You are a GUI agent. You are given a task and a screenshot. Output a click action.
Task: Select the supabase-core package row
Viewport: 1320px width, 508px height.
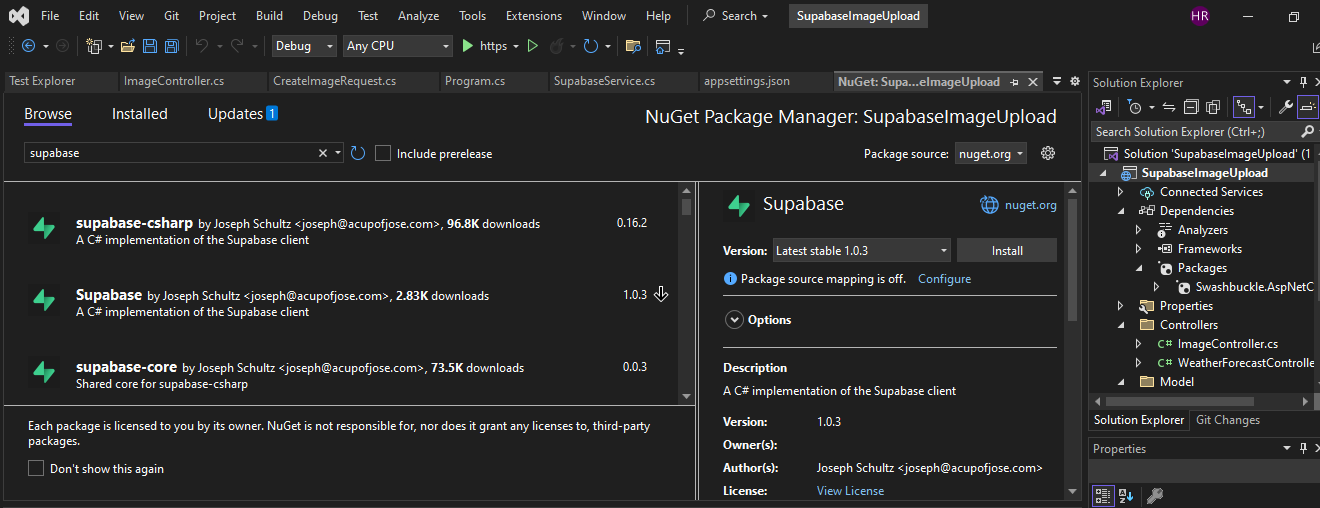coord(341,374)
